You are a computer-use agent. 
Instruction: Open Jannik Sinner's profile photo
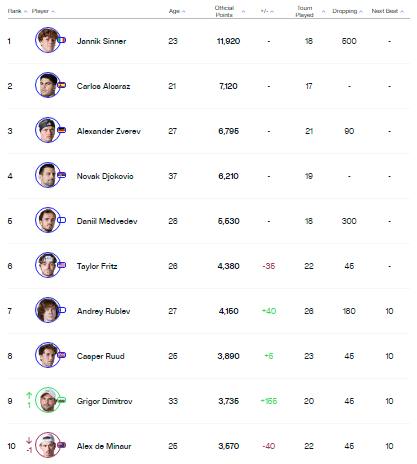47,40
